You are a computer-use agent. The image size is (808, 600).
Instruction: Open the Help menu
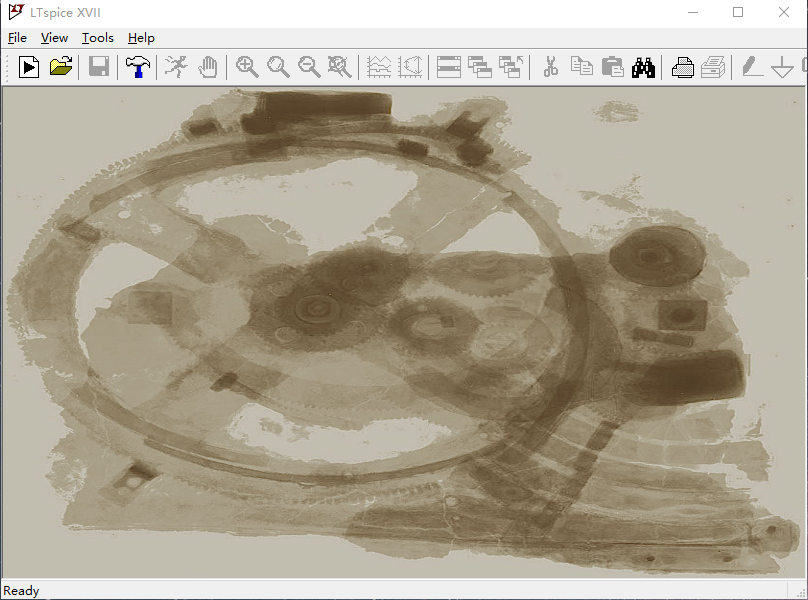pos(141,38)
